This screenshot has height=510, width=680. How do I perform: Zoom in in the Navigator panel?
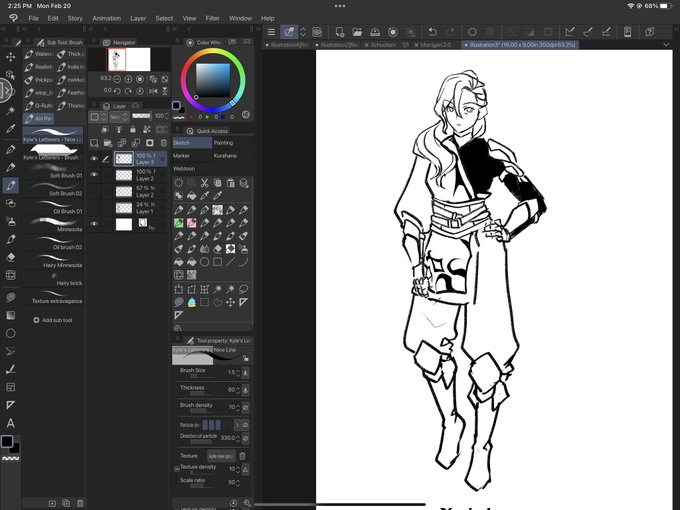(x=128, y=79)
